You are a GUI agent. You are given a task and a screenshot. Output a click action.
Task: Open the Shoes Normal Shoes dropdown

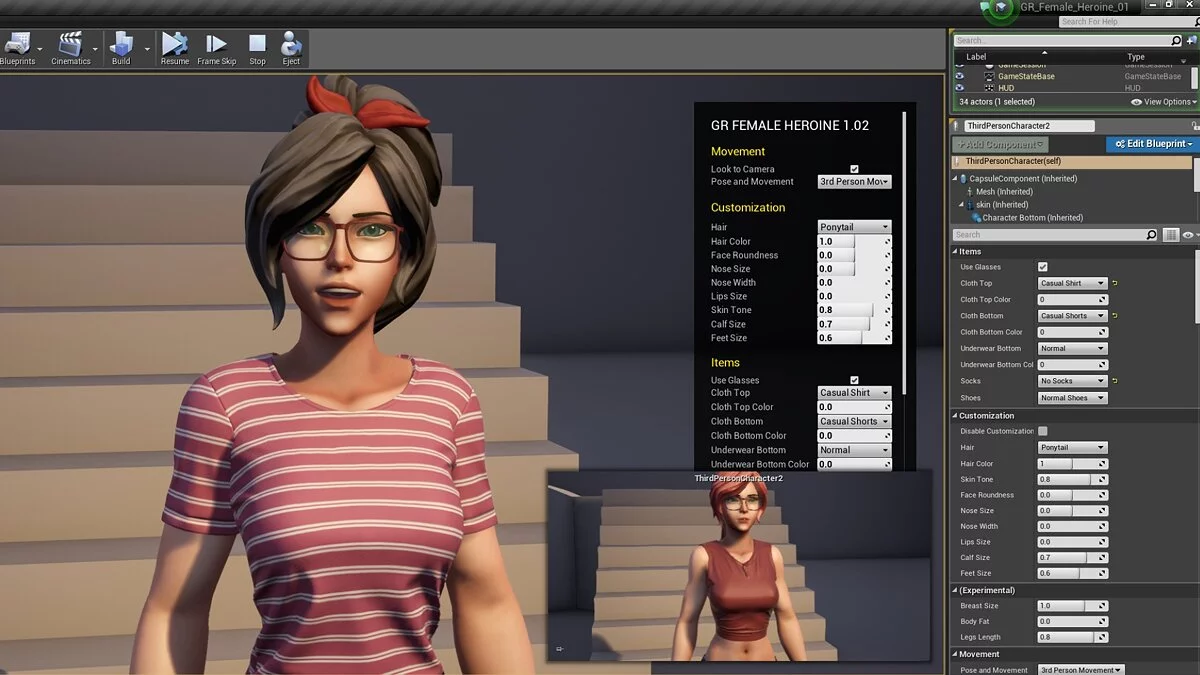coord(1072,398)
